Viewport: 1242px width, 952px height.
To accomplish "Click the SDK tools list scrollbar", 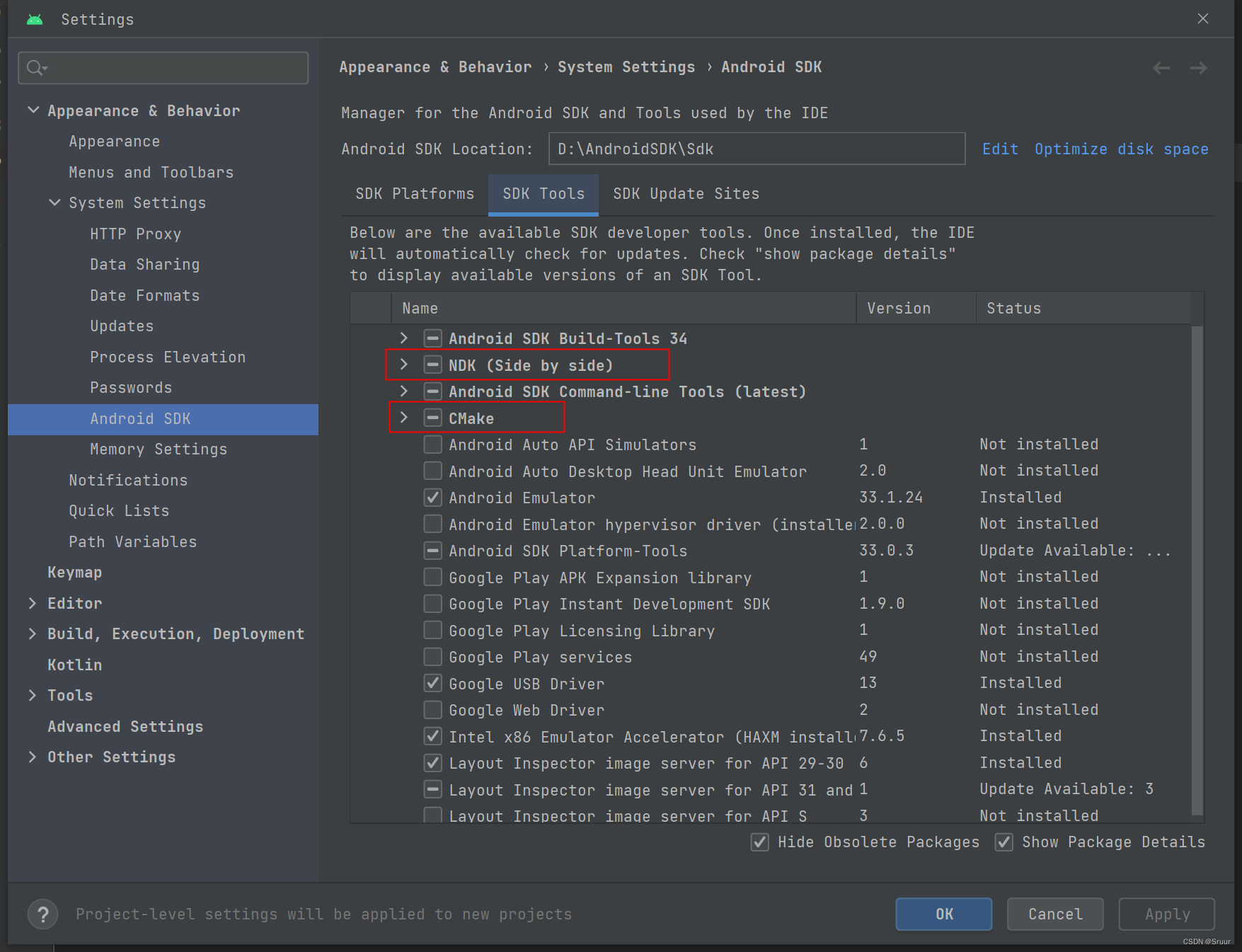I will point(1197,570).
